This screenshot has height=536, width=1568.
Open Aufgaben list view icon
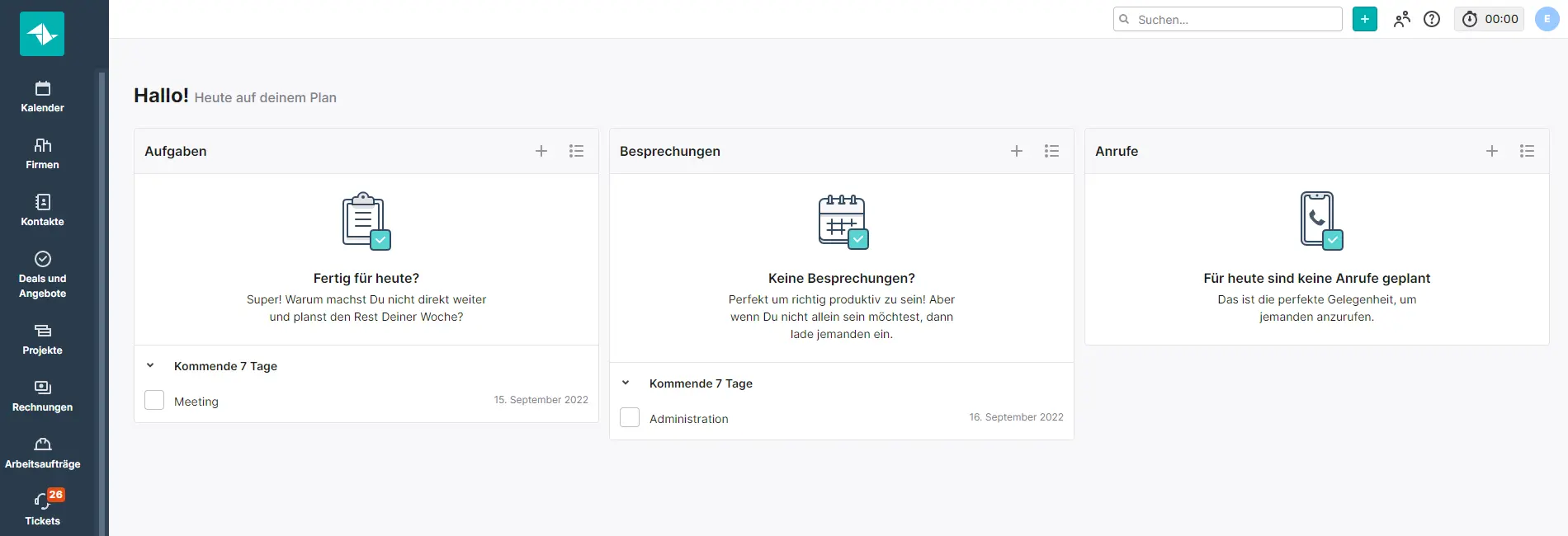[x=576, y=151]
